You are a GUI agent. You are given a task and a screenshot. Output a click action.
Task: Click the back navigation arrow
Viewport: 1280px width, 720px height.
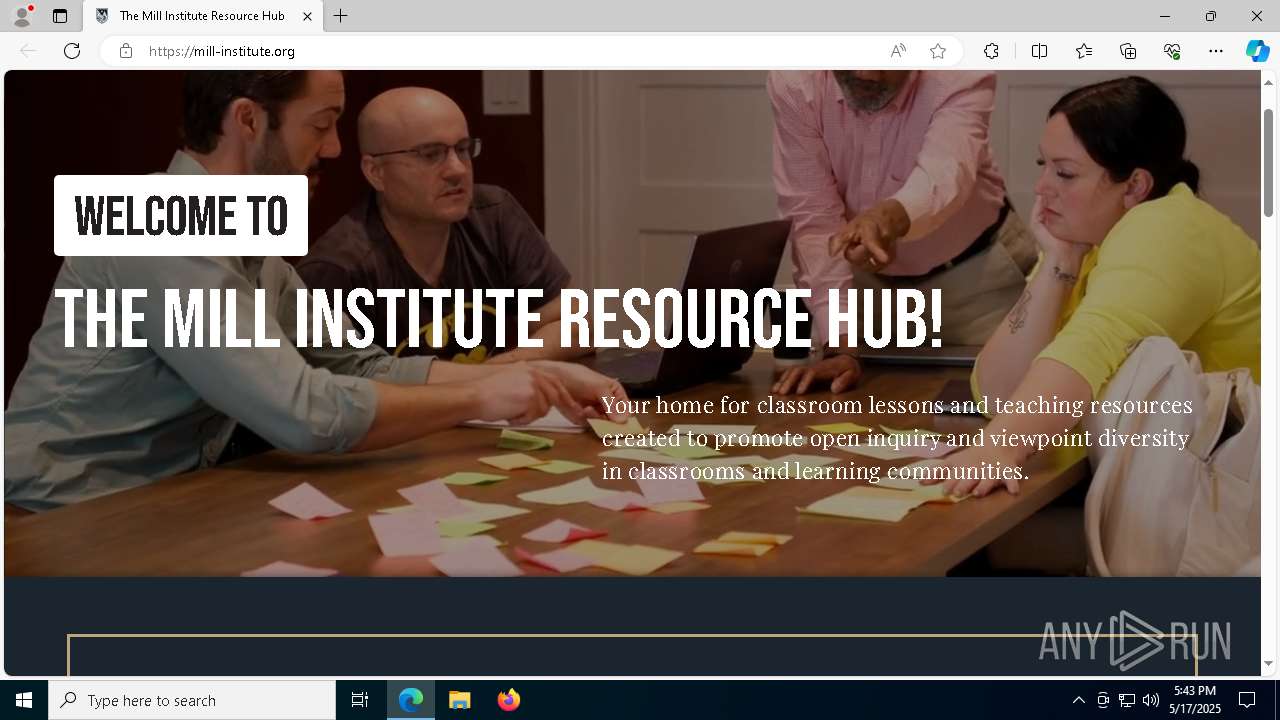click(28, 51)
